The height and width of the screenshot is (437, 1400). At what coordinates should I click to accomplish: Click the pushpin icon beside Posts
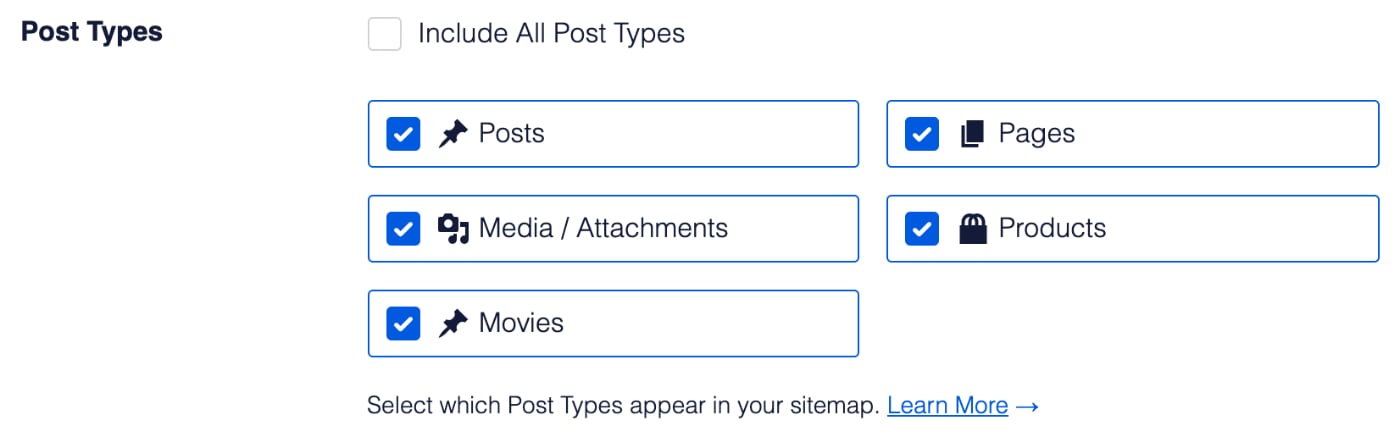point(453,134)
